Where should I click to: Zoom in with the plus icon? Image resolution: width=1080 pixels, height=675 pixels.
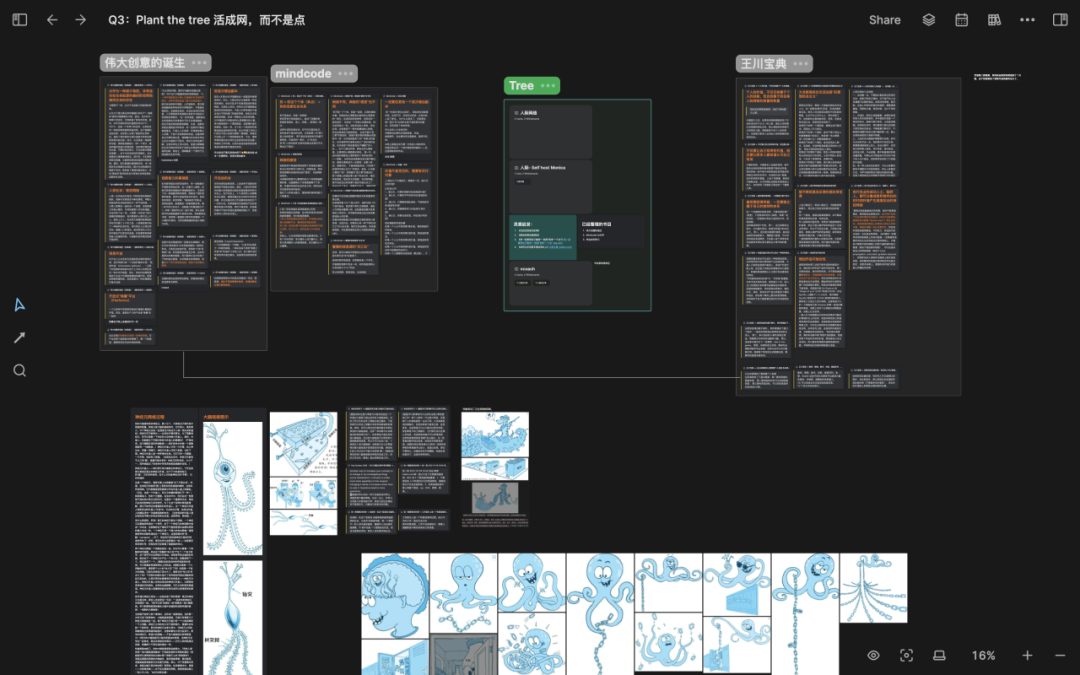[1027, 655]
